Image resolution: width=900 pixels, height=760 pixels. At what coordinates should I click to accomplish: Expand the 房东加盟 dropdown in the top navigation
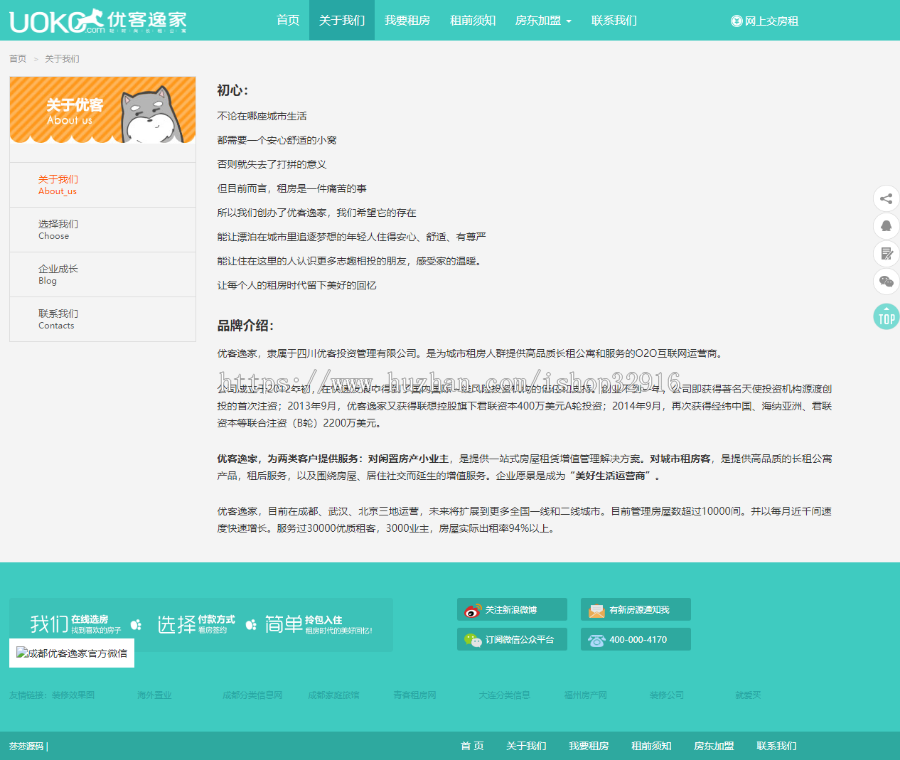pyautogui.click(x=541, y=19)
